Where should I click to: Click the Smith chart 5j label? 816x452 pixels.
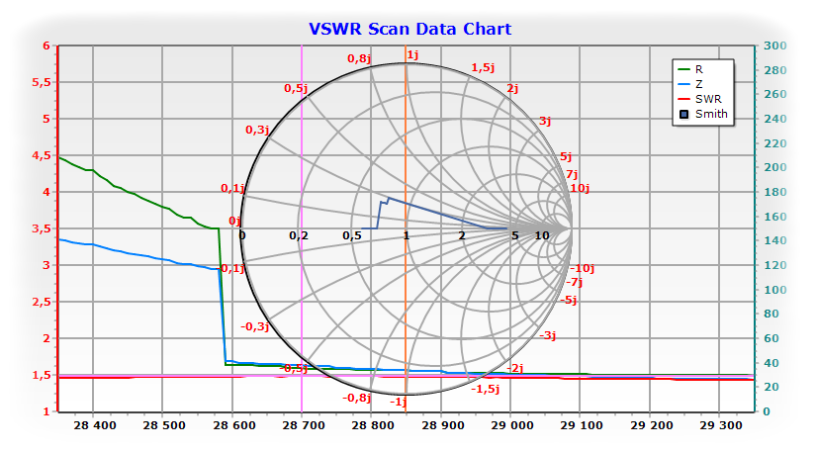(x=566, y=157)
